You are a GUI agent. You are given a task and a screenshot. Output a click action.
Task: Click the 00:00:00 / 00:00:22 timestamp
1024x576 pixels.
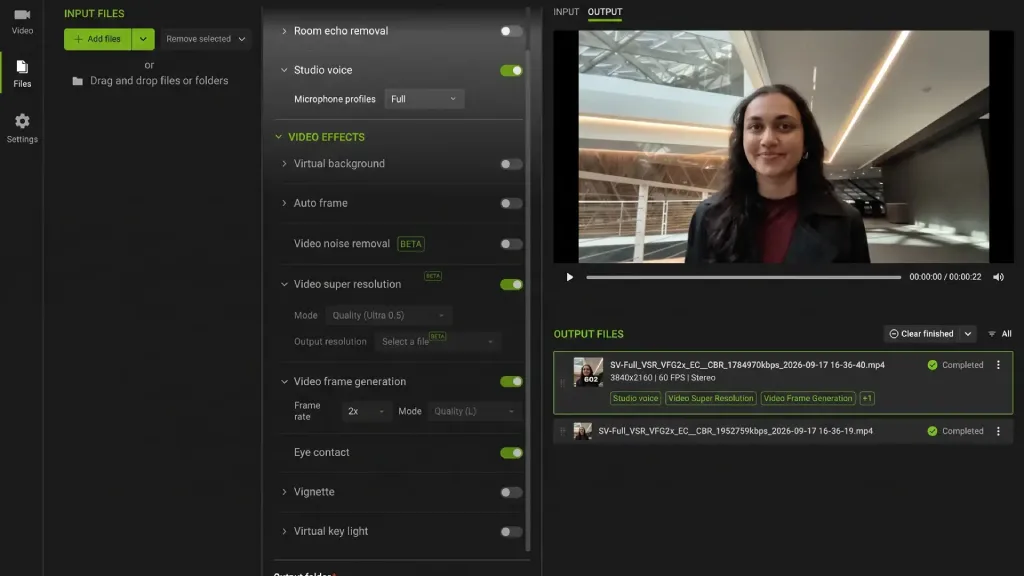[x=945, y=277]
